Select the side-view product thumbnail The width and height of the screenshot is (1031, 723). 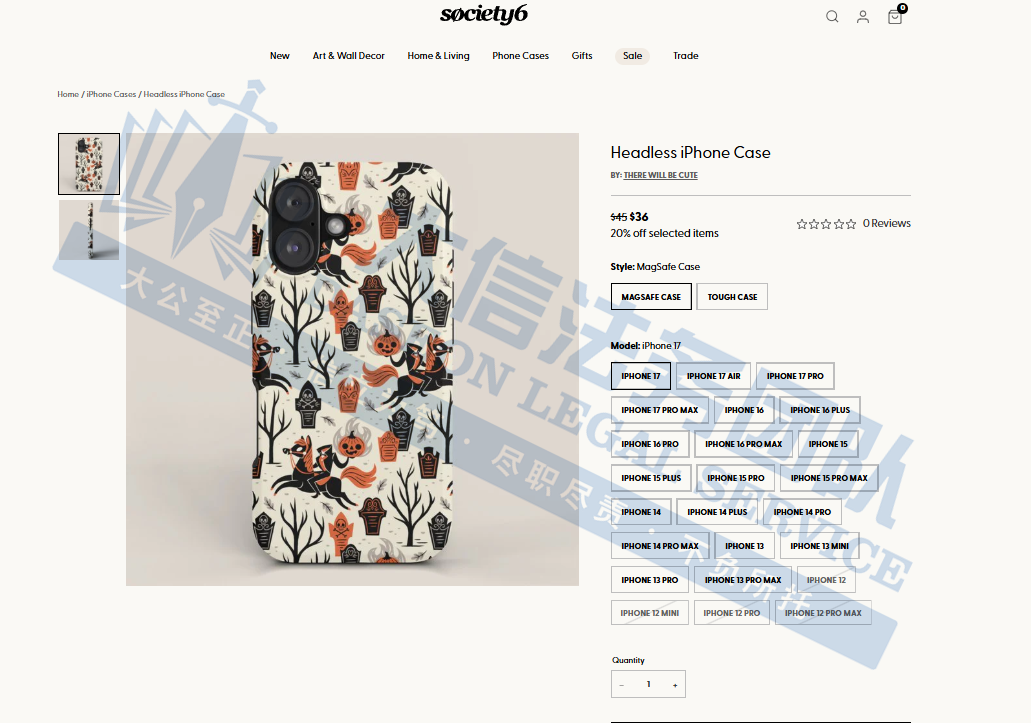[89, 230]
